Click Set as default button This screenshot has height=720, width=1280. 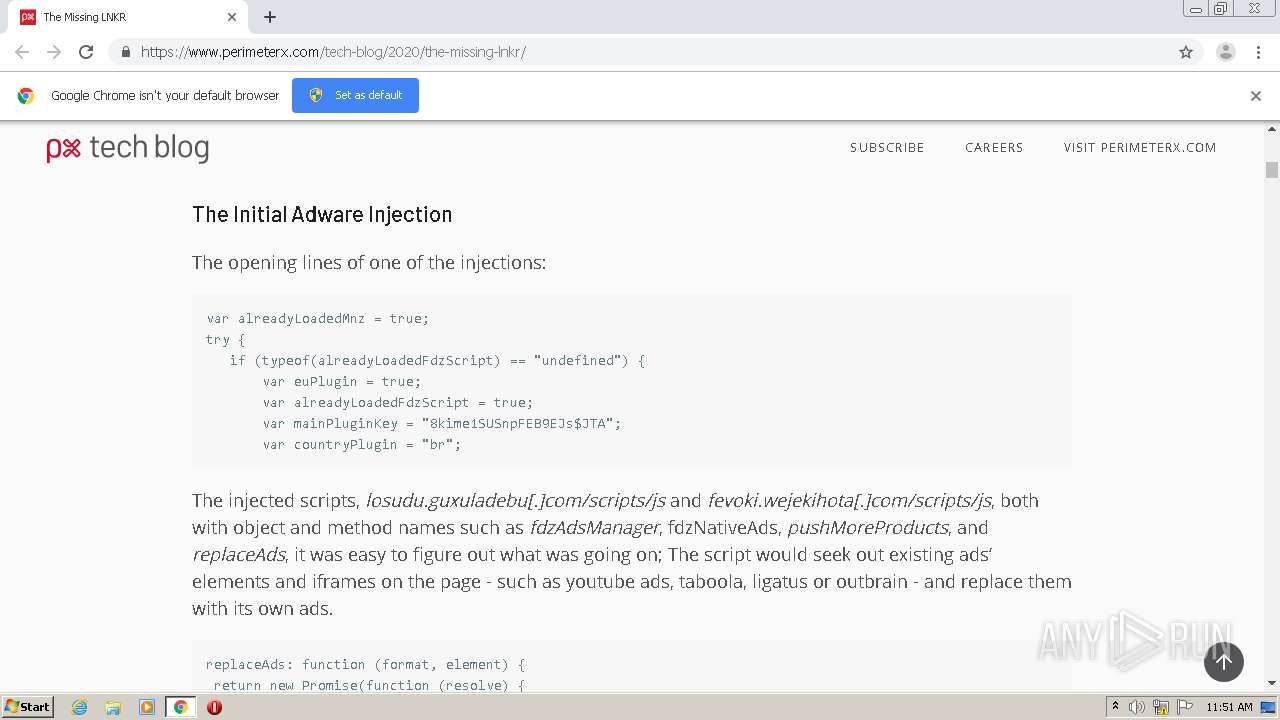355,95
